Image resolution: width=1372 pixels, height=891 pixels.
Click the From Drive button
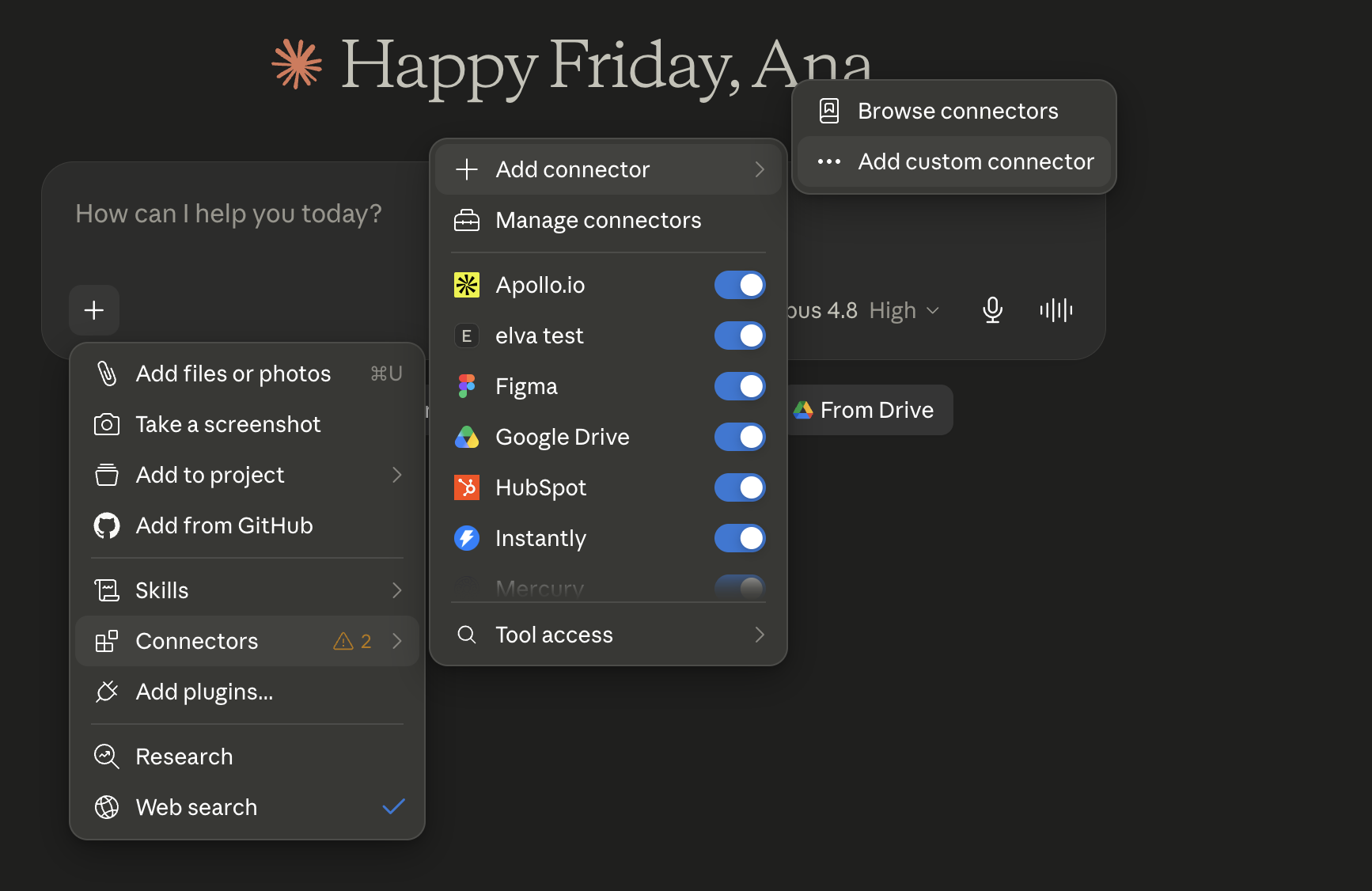tap(866, 410)
